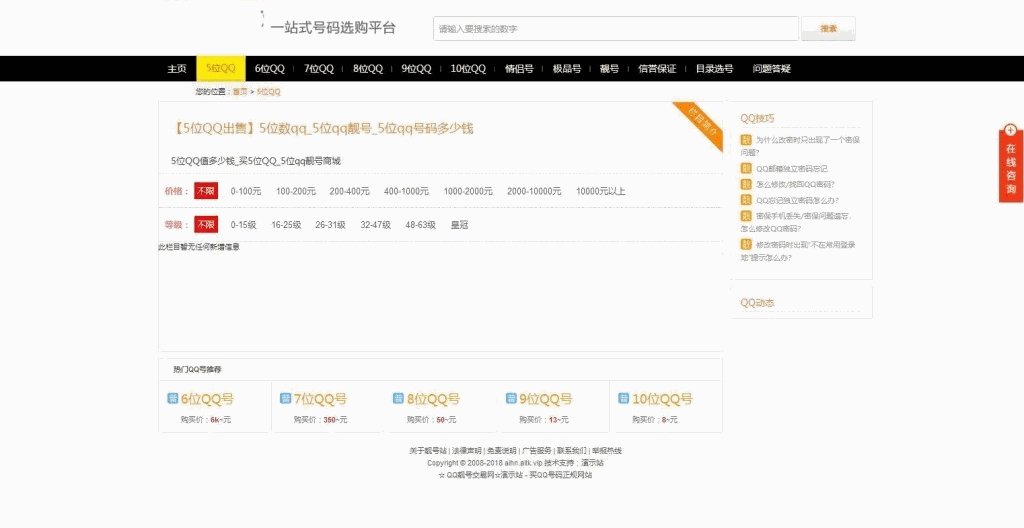Open 极品号 in the navigation bar

tap(567, 69)
